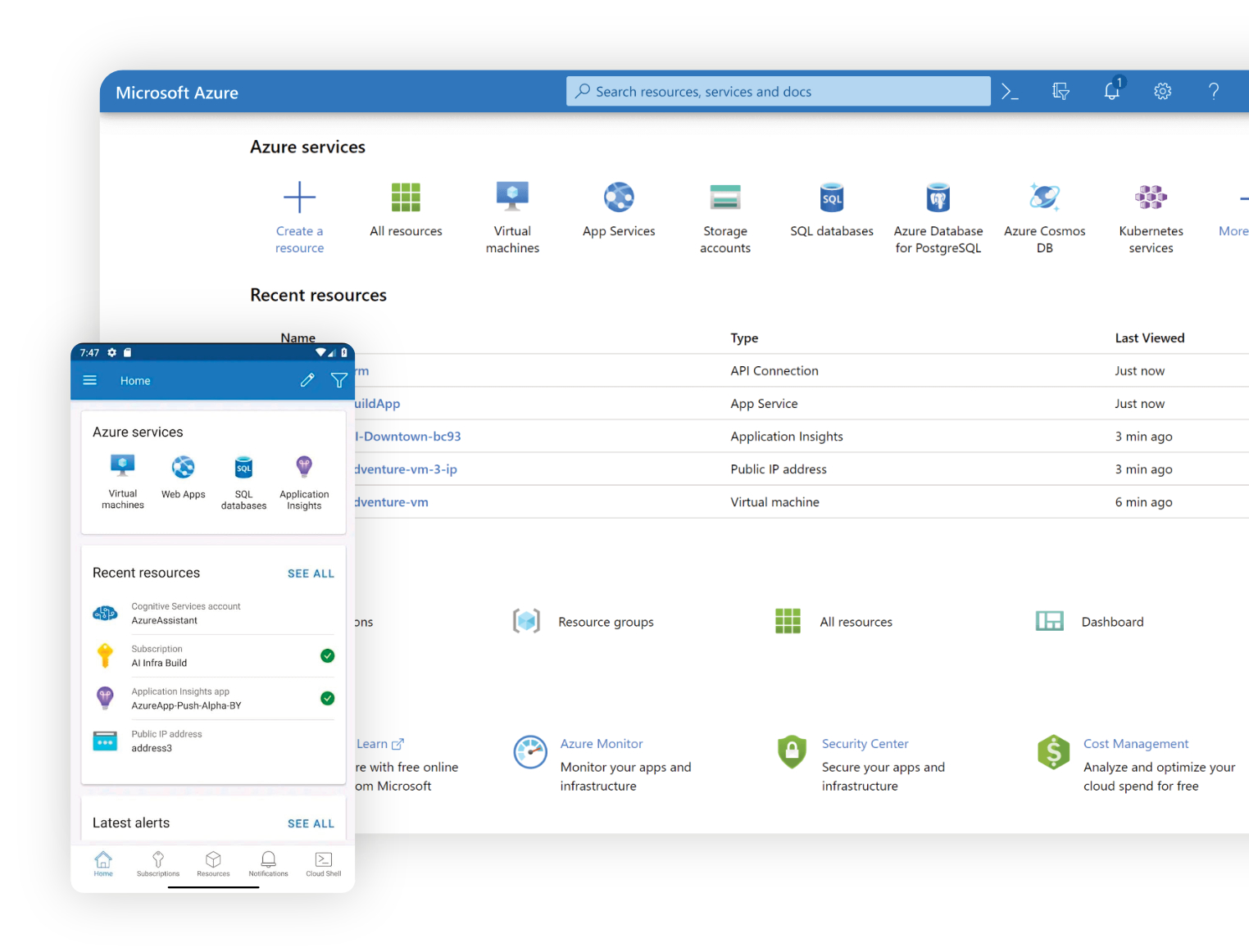Tap the mobile filter funnel icon
This screenshot has height=952, width=1249.
tap(338, 380)
